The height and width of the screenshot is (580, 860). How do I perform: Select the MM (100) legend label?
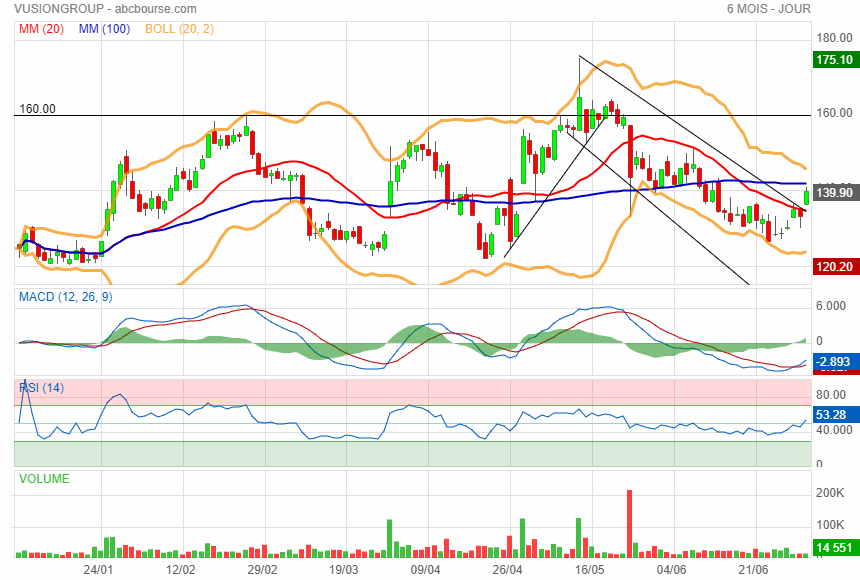[x=104, y=29]
